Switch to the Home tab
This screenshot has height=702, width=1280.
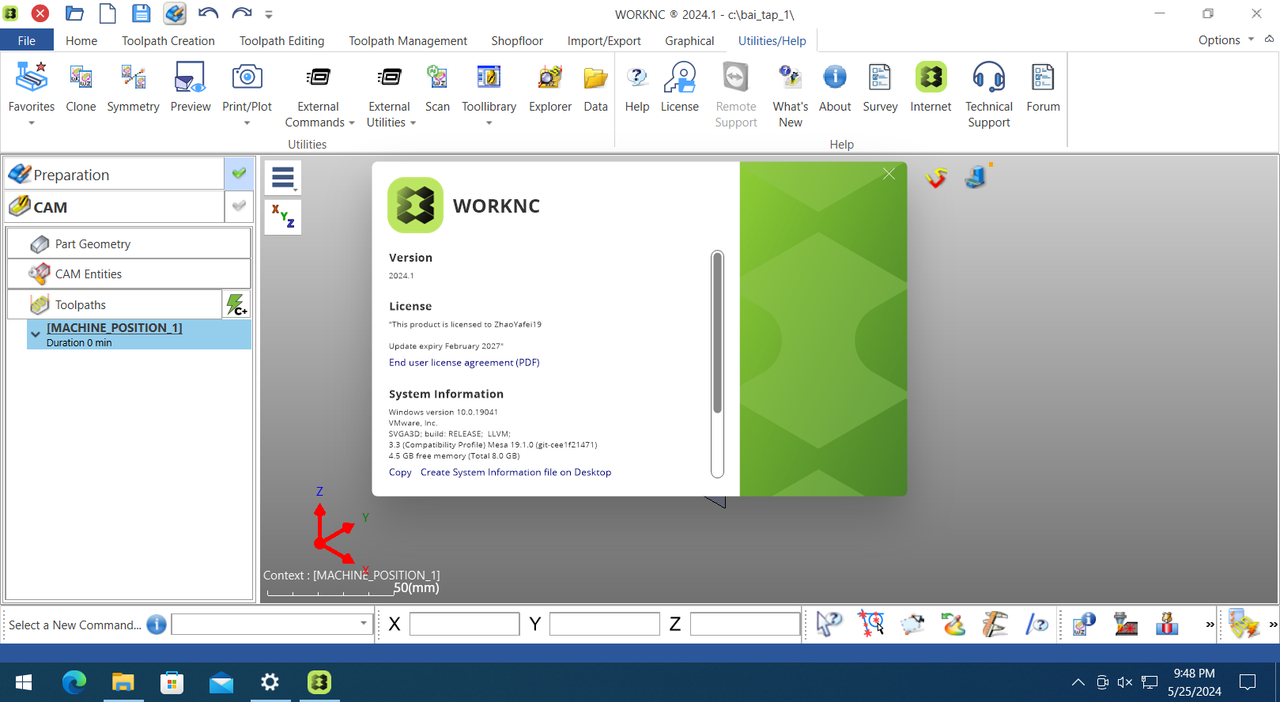click(x=81, y=41)
